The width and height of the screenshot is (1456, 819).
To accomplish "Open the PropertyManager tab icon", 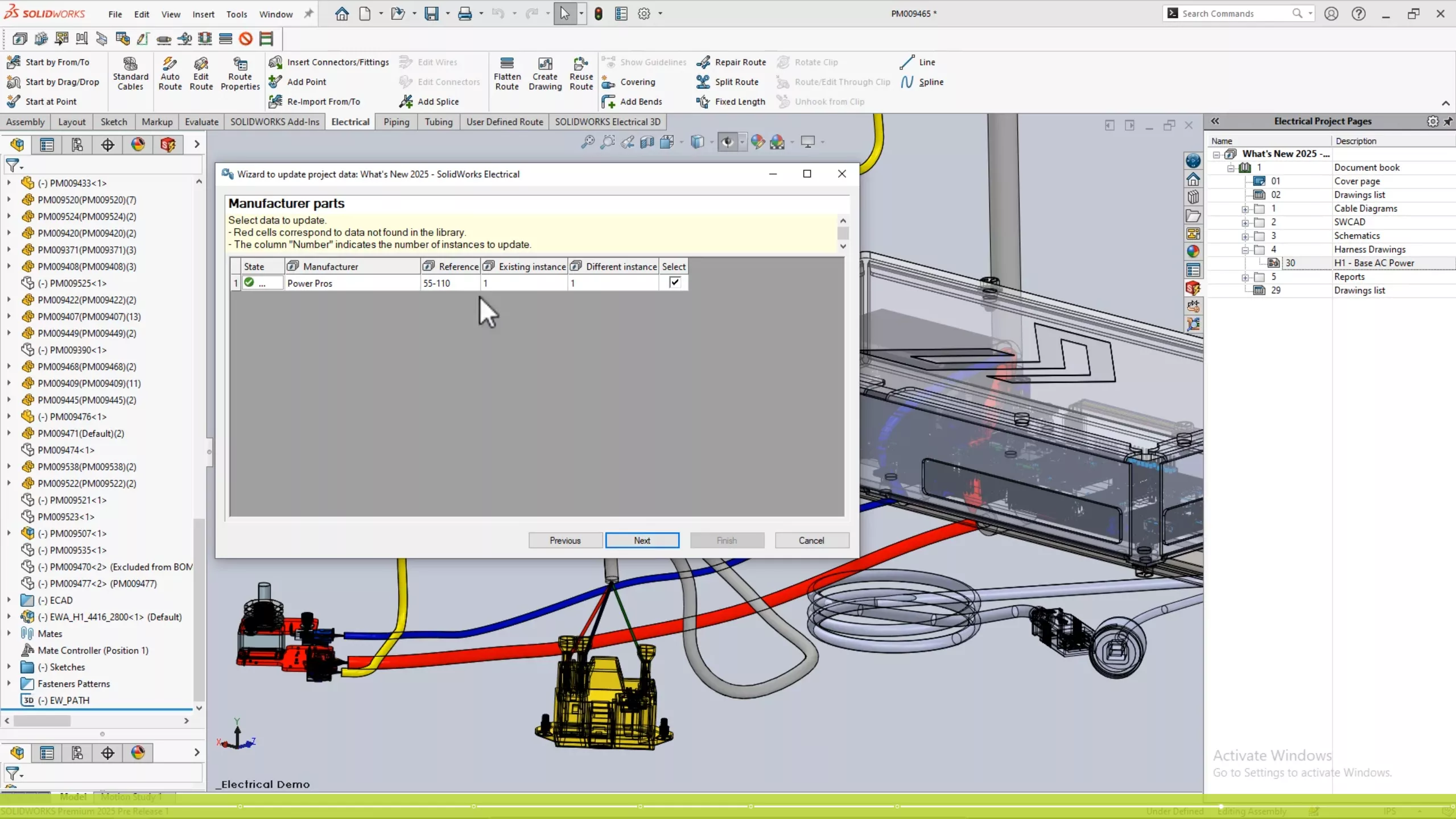I will tap(47, 144).
